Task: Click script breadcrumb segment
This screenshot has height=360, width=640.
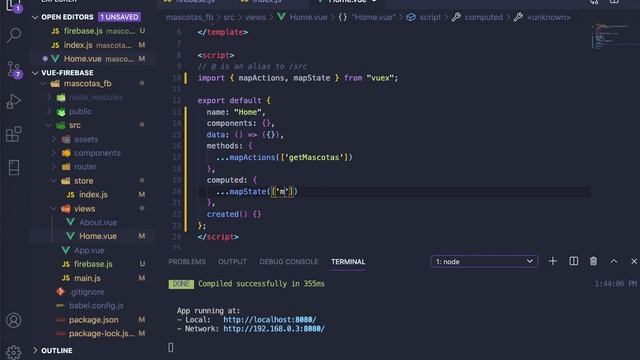Action: [430, 17]
